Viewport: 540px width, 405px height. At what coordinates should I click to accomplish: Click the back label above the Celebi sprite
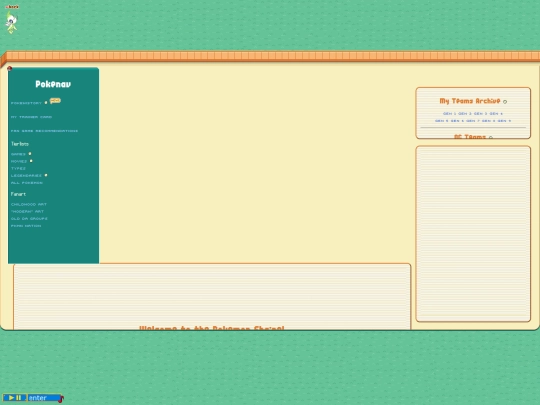click(12, 7)
